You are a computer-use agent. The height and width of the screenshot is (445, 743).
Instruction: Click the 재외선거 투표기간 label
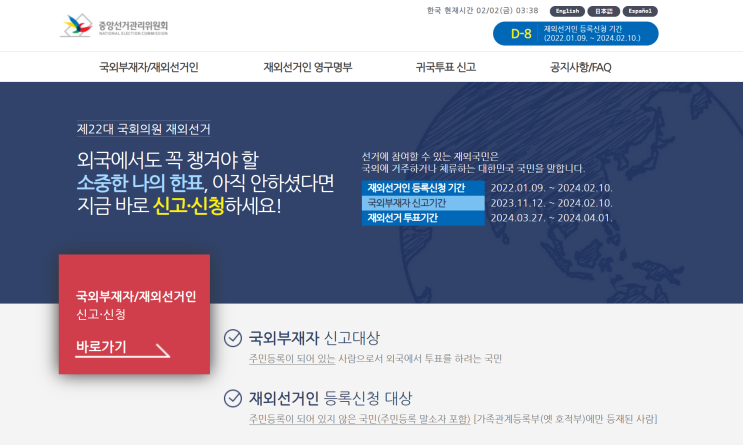click(423, 218)
